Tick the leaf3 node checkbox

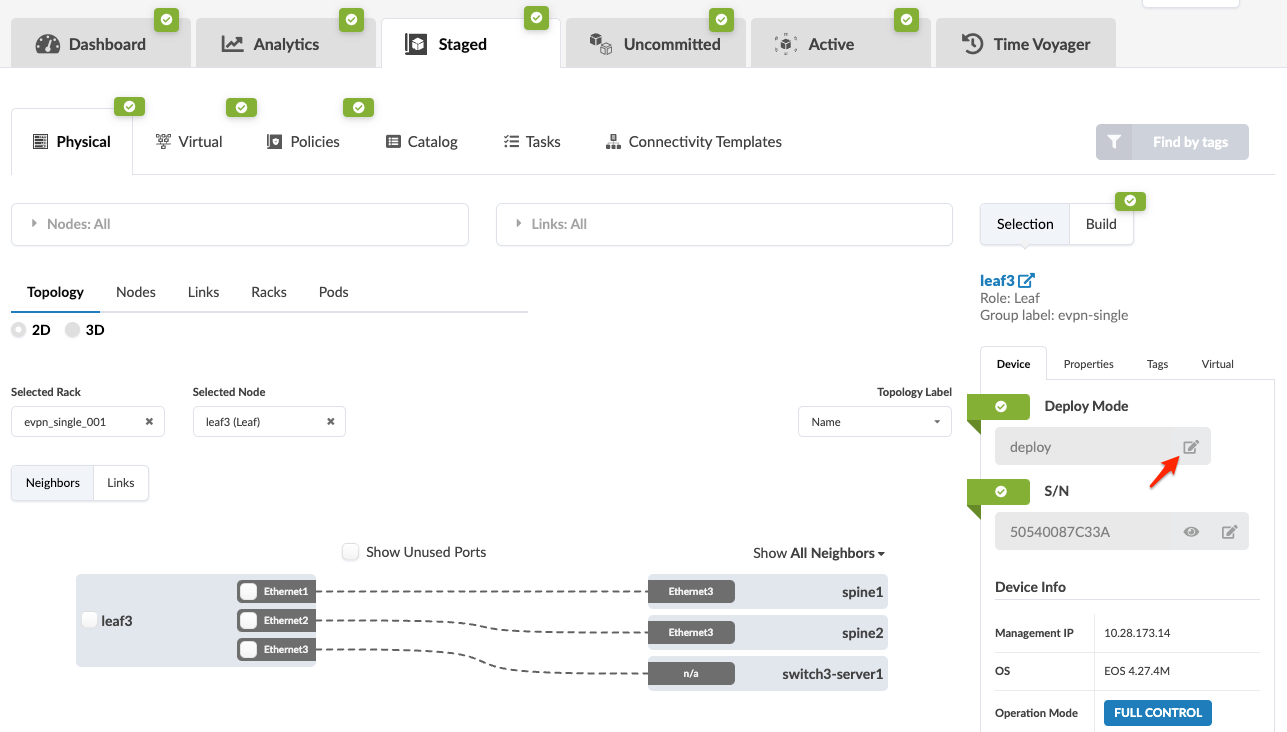pyautogui.click(x=89, y=620)
